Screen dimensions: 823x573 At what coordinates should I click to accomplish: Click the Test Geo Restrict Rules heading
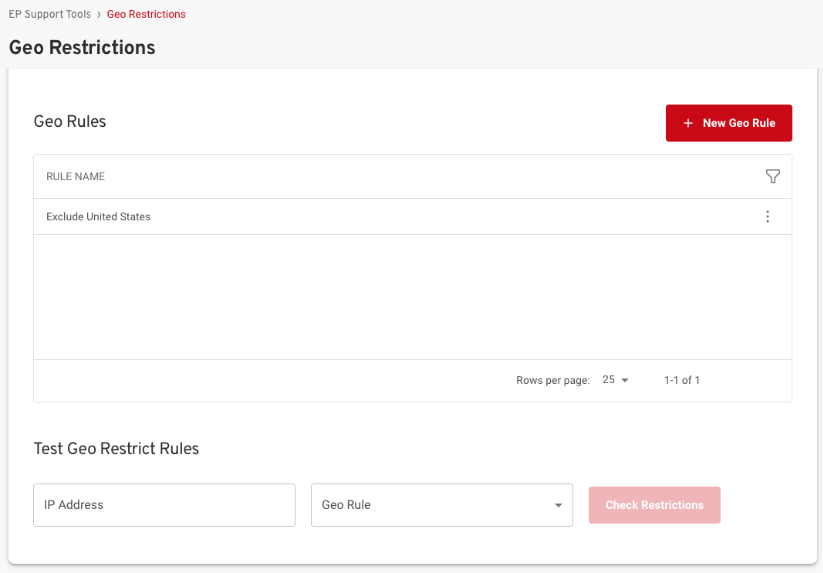click(116, 448)
